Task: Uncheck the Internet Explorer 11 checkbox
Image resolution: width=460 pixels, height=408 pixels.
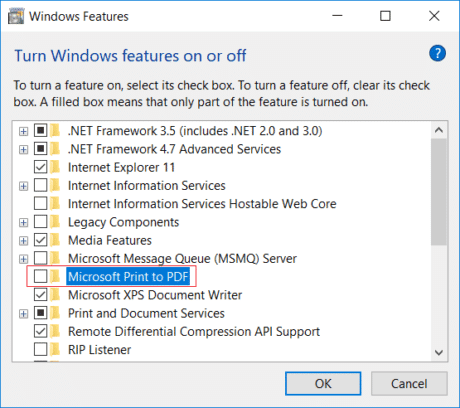Action: (x=40, y=167)
